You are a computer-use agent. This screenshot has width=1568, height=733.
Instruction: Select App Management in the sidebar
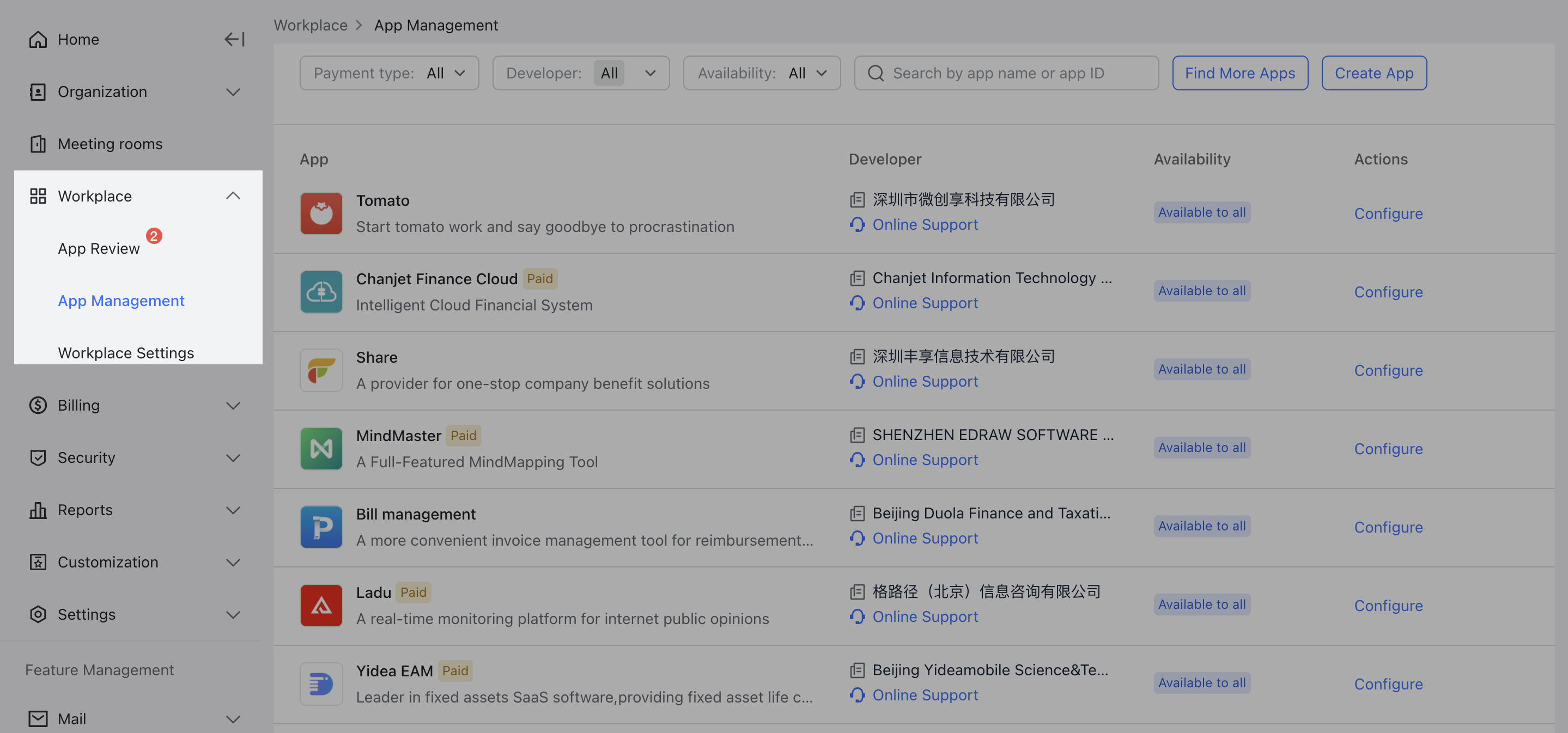click(x=121, y=301)
